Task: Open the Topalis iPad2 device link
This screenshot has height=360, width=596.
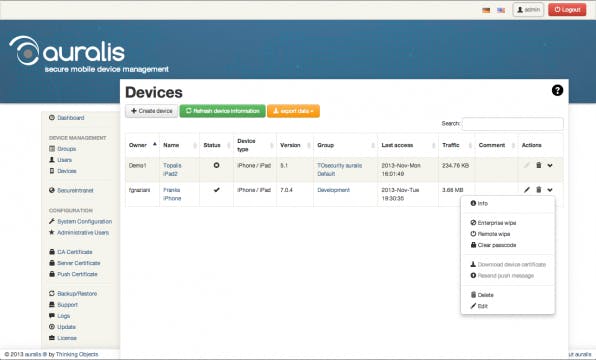Action: [x=172, y=170]
